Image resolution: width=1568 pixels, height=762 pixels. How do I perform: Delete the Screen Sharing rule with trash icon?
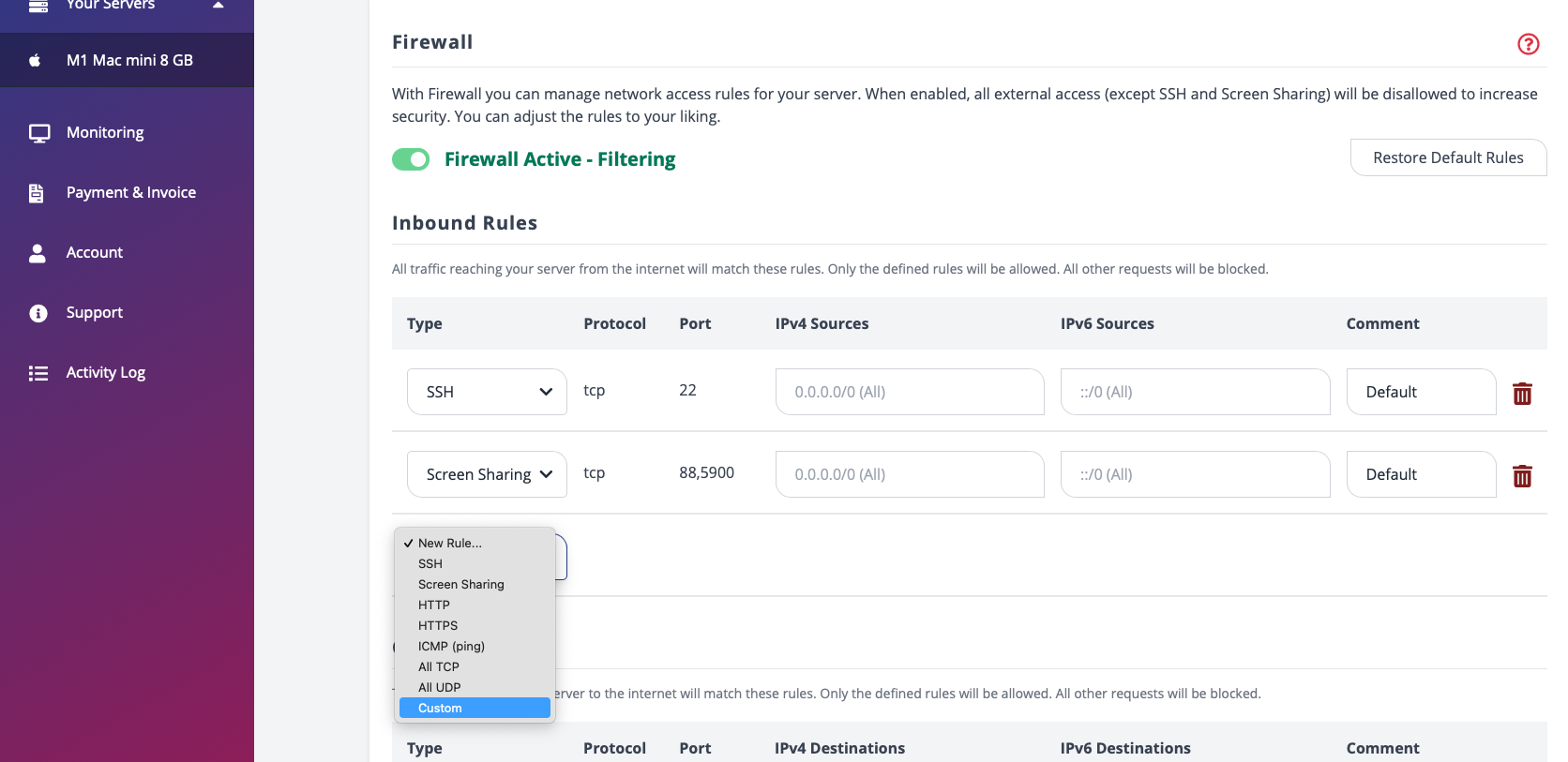1522,476
